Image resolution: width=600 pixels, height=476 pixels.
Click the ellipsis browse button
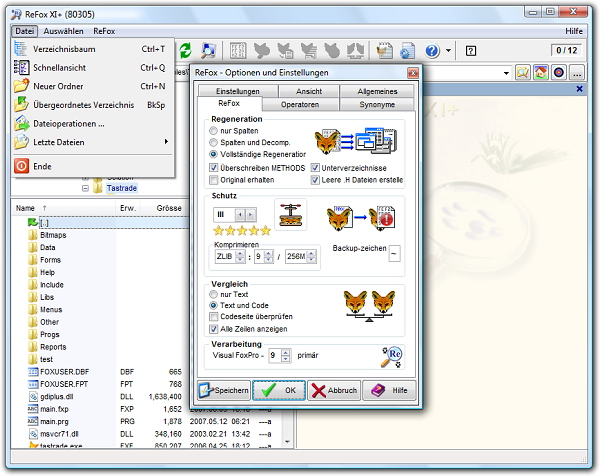577,72
